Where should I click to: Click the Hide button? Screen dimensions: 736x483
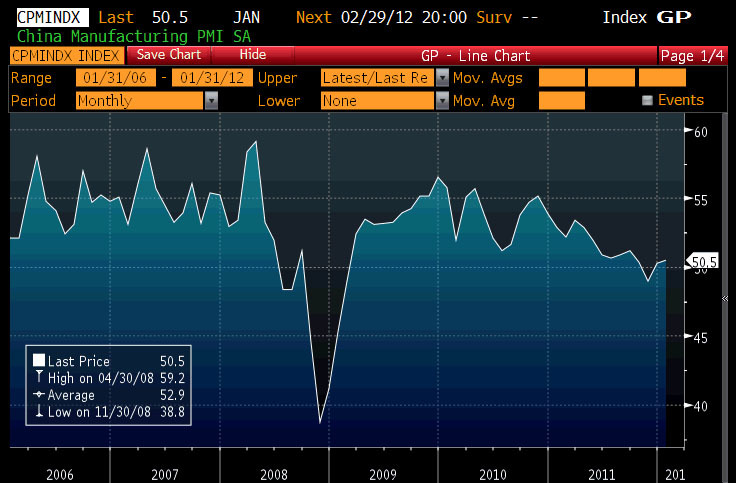pos(253,55)
